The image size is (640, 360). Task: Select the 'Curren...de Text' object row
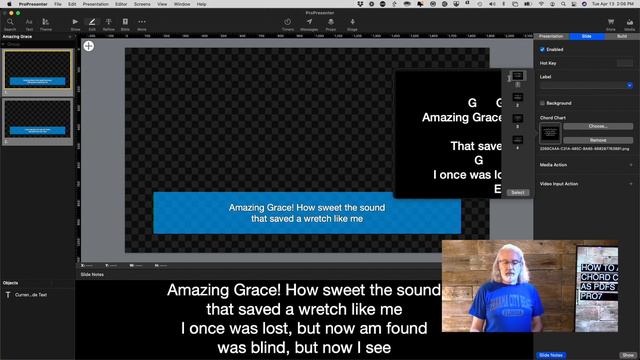(x=37, y=295)
